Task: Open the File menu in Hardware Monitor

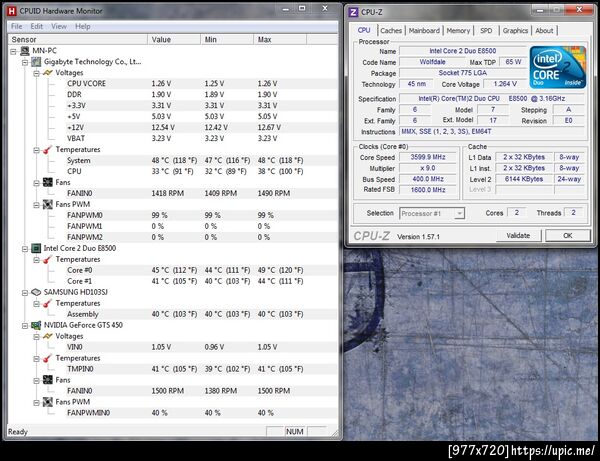Action: [16, 26]
